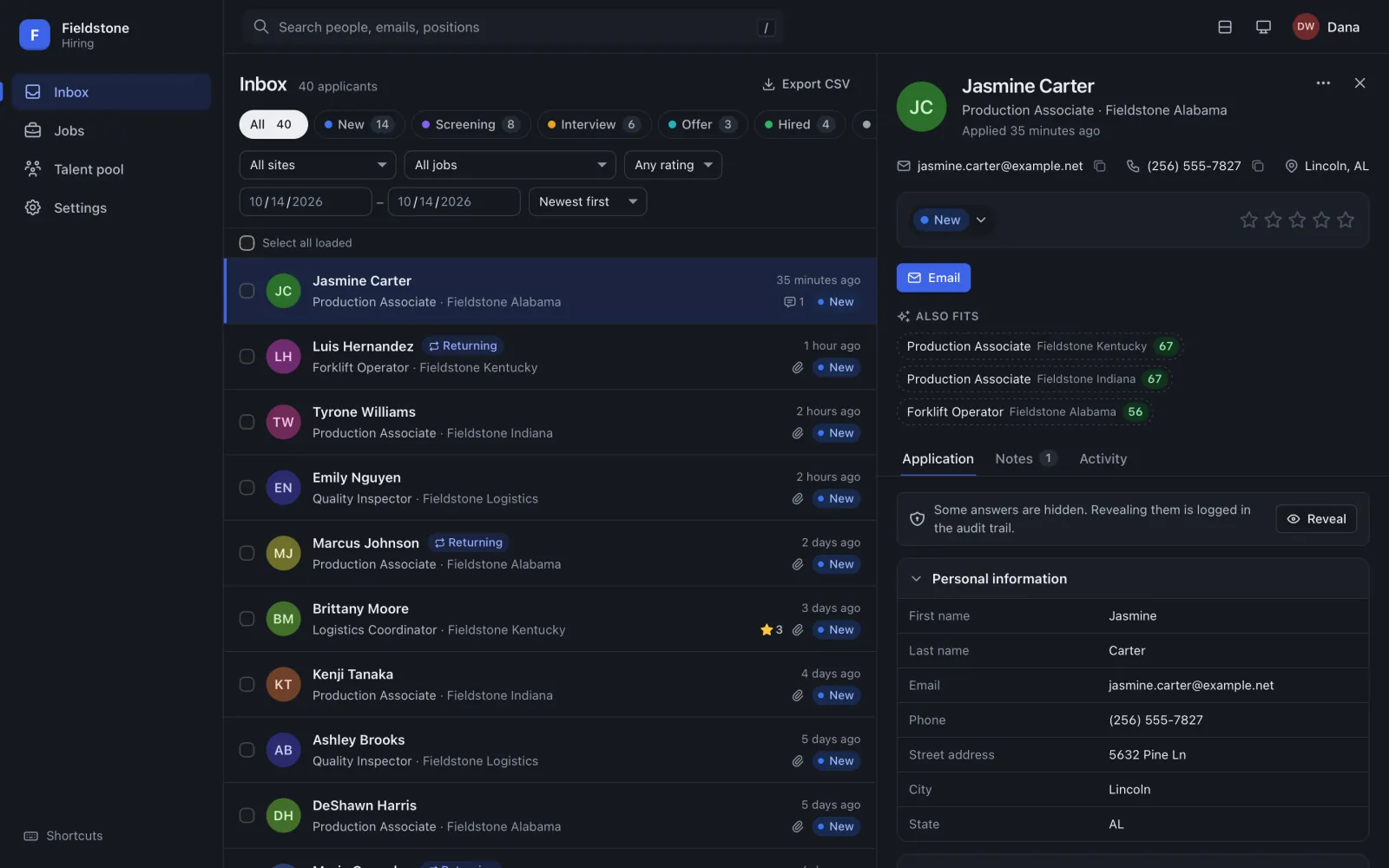Tick the Select all loaded checkbox
Image resolution: width=1389 pixels, height=868 pixels.
click(247, 243)
